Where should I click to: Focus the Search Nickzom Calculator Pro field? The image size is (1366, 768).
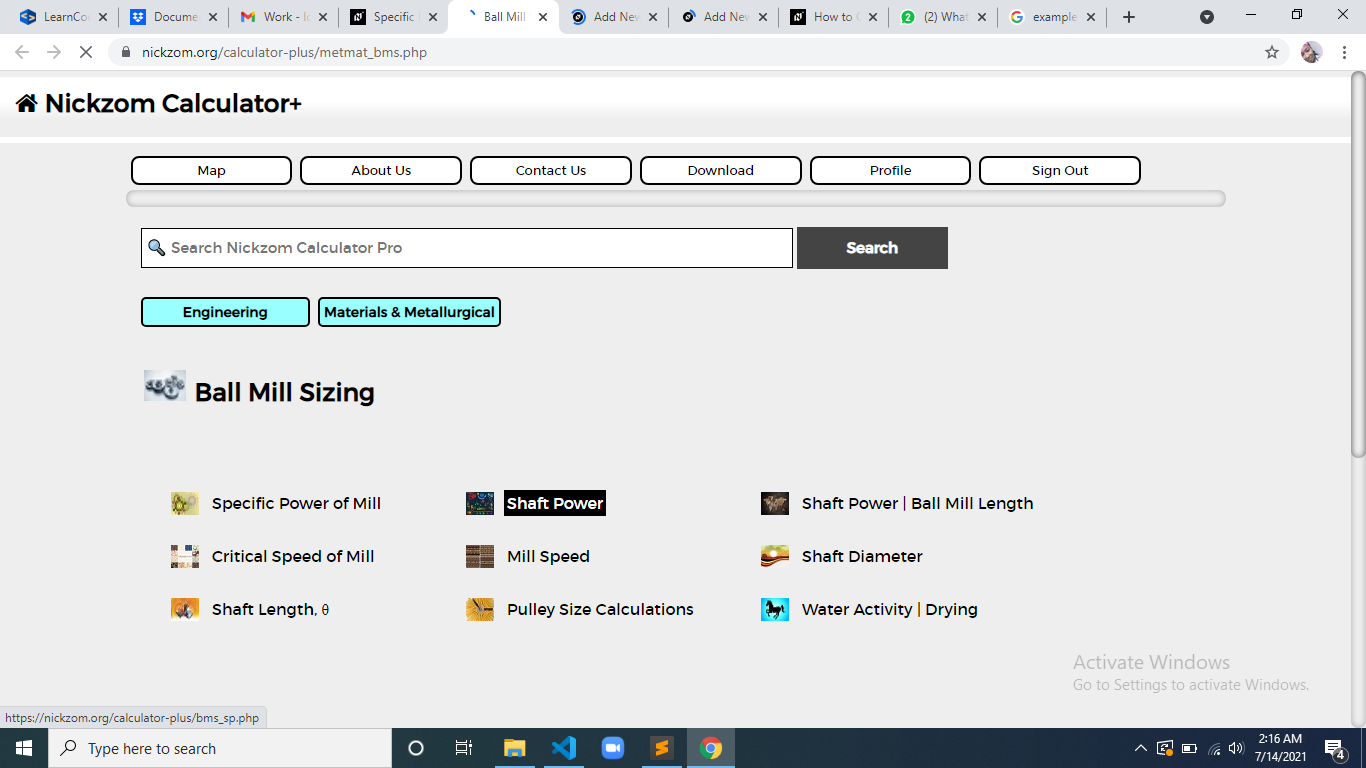point(467,248)
